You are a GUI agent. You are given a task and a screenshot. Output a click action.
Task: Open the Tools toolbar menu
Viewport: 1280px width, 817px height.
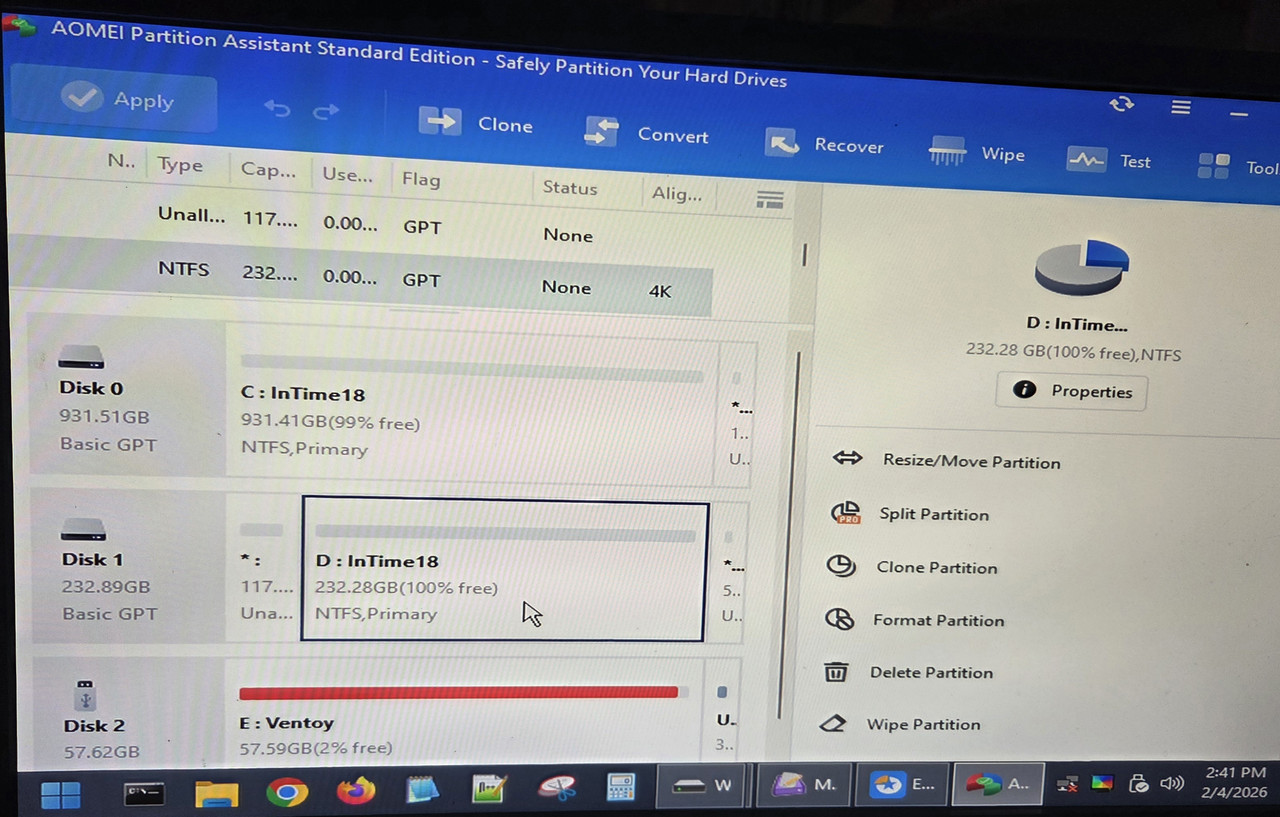[1237, 166]
